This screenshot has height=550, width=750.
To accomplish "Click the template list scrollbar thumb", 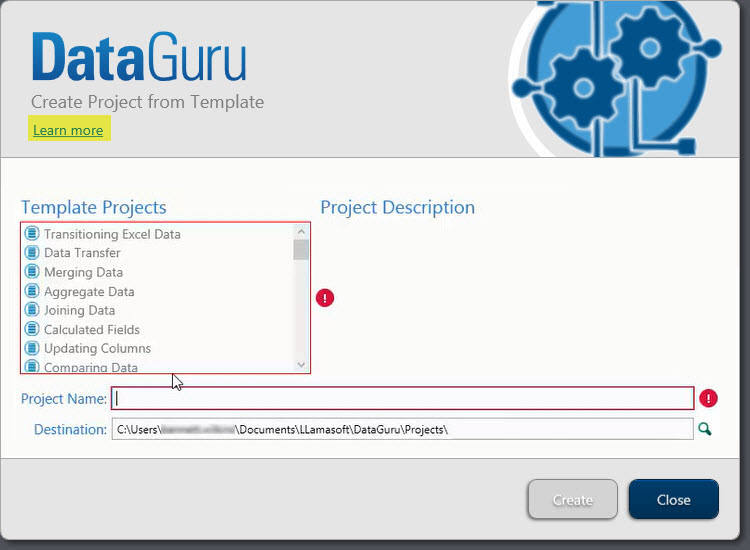I will point(301,250).
